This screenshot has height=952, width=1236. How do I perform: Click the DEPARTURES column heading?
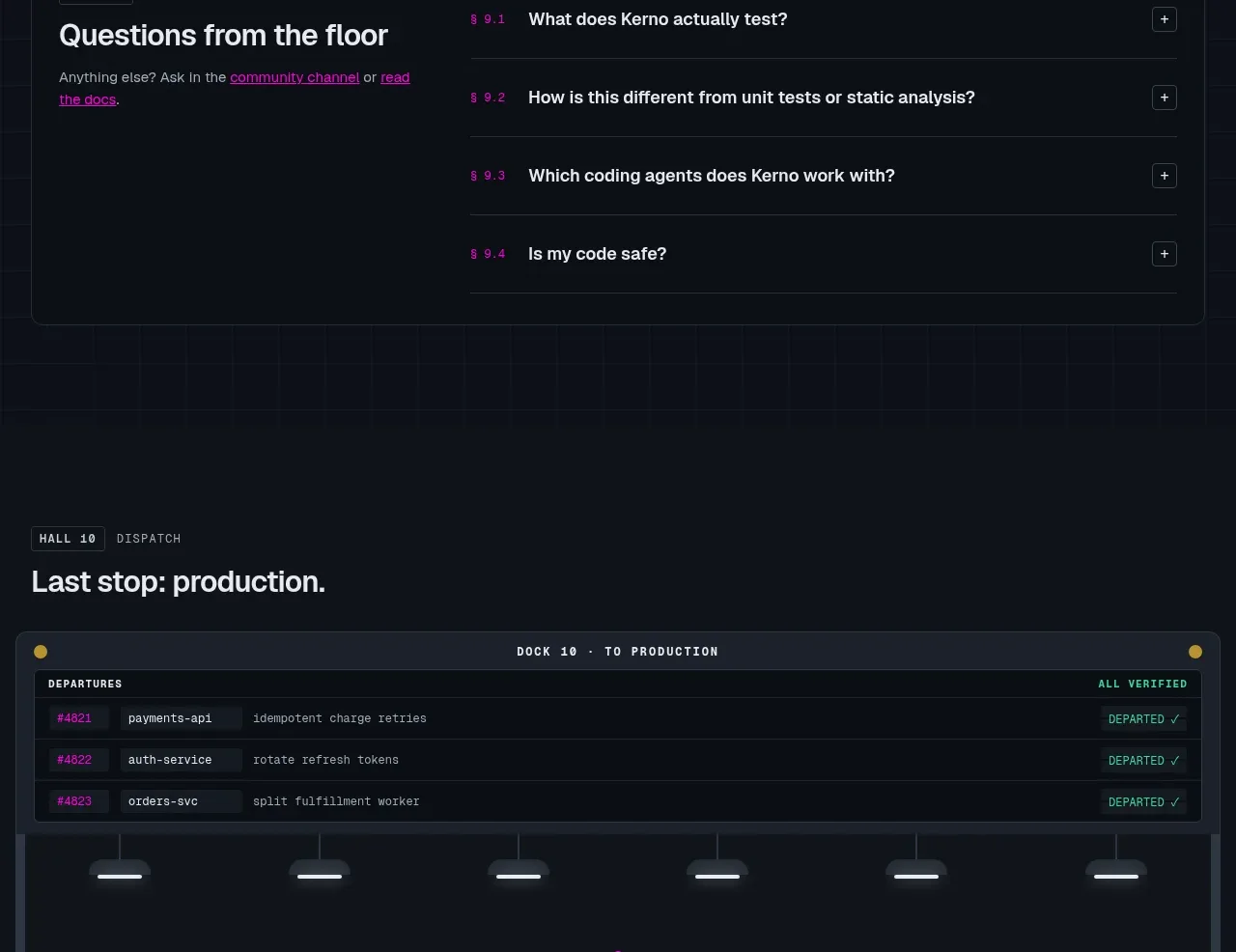point(85,684)
